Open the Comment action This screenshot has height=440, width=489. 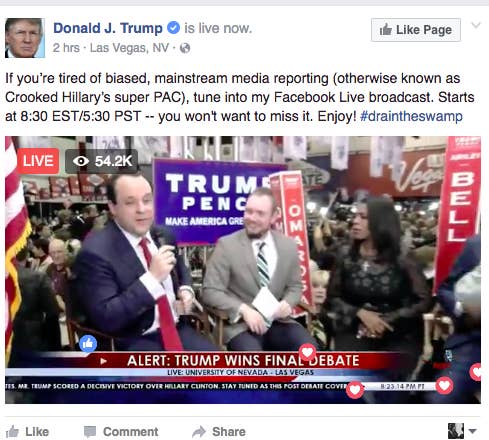click(121, 432)
